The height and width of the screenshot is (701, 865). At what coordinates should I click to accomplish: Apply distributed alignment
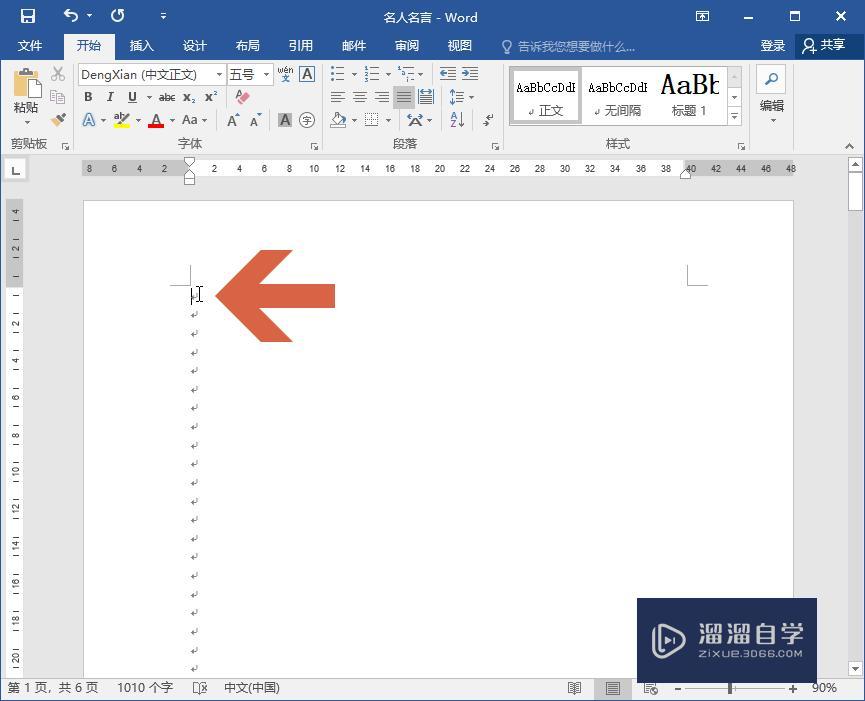pos(426,98)
